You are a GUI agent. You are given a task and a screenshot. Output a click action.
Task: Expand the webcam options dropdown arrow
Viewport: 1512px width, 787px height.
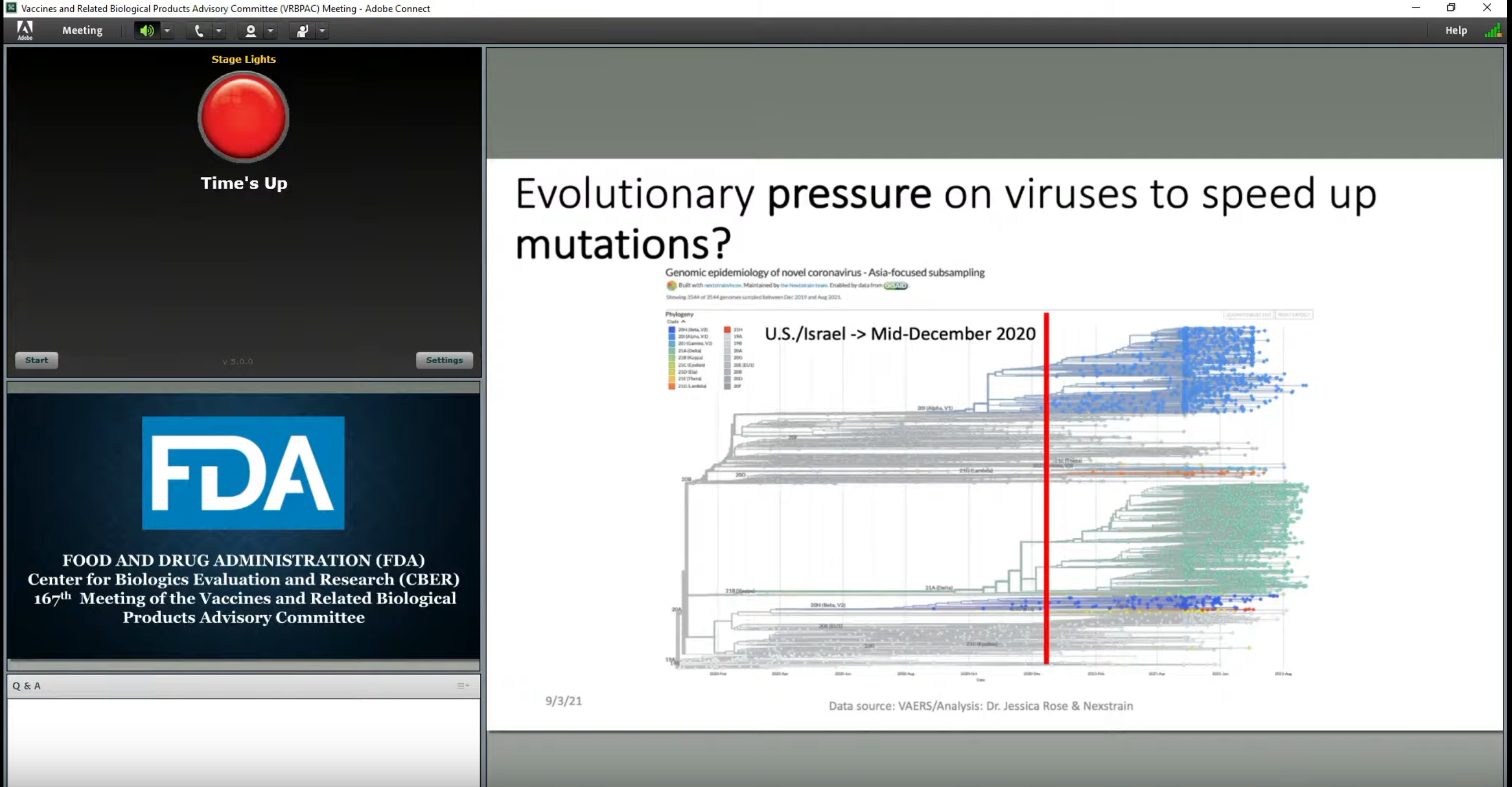270,31
